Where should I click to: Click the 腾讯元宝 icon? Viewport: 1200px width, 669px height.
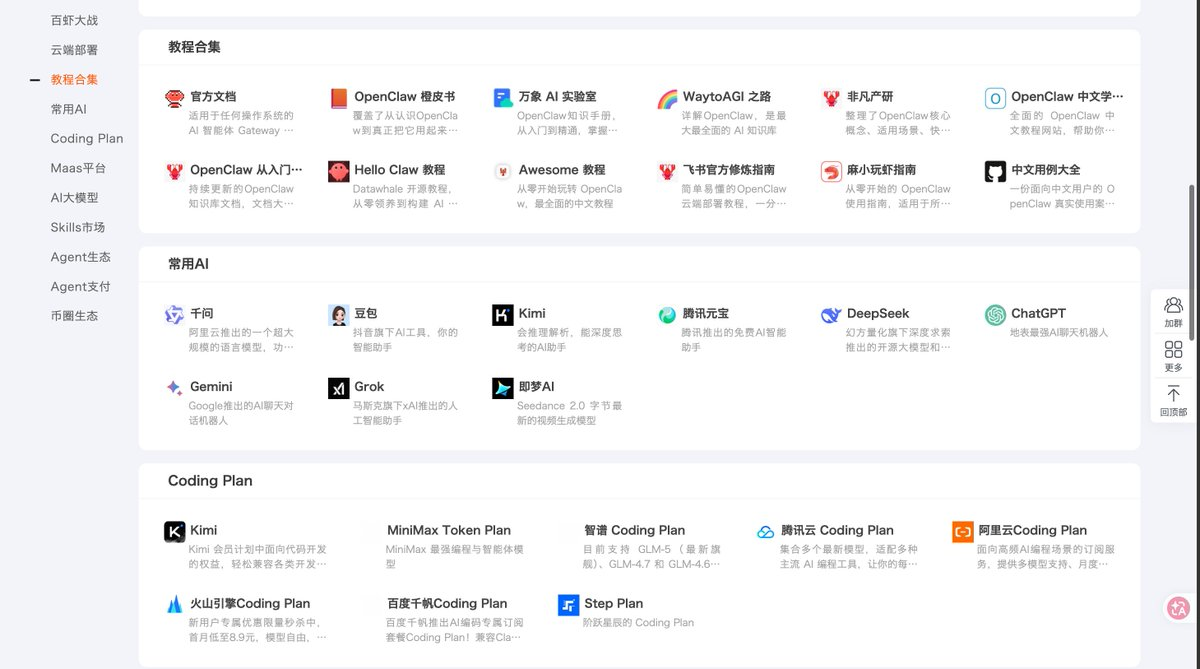667,315
